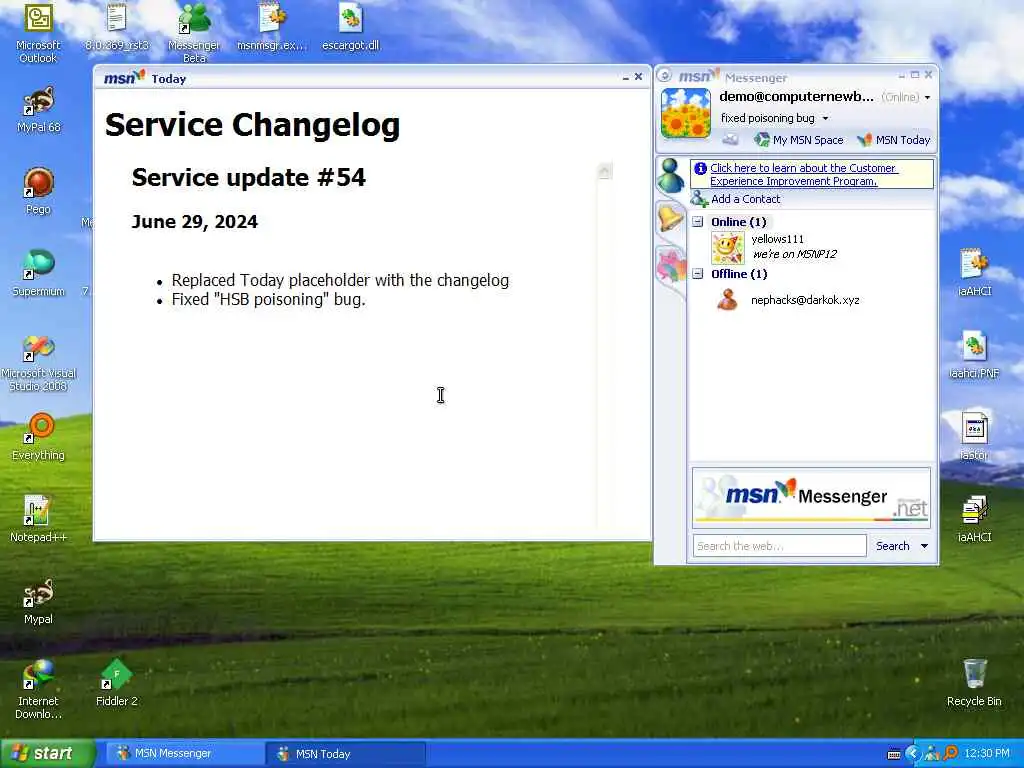Open the Online status dropdown arrow
This screenshot has width=1024, height=768.
(x=927, y=97)
